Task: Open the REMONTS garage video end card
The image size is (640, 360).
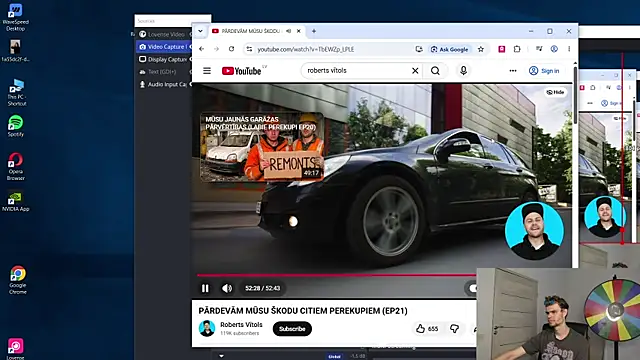Action: click(x=262, y=147)
